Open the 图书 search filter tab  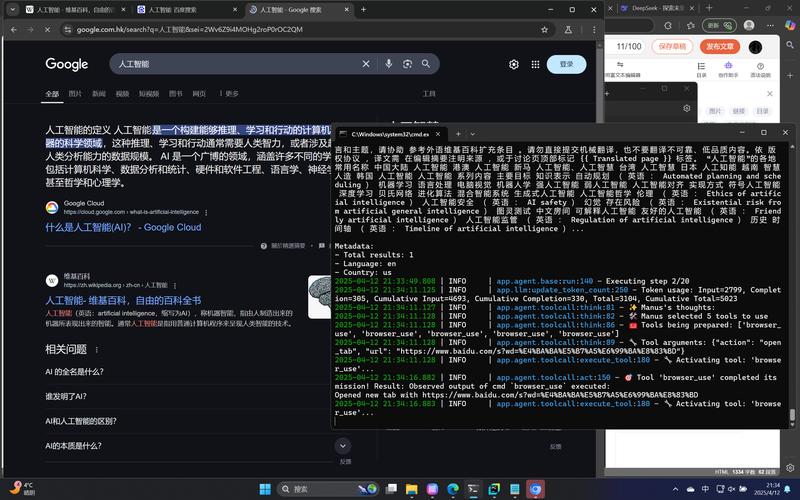click(176, 93)
